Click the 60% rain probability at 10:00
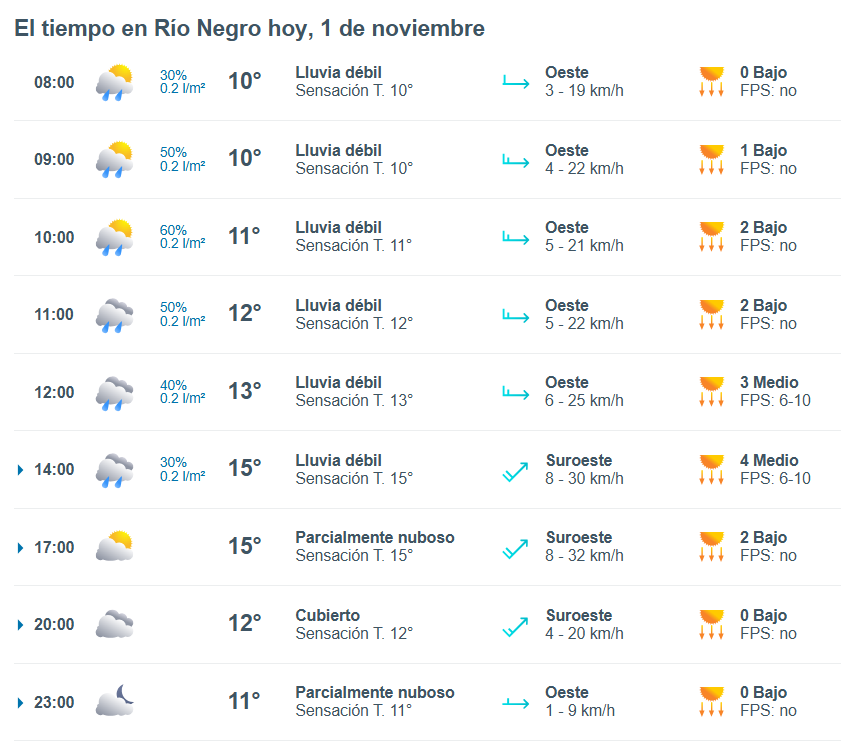 [173, 230]
